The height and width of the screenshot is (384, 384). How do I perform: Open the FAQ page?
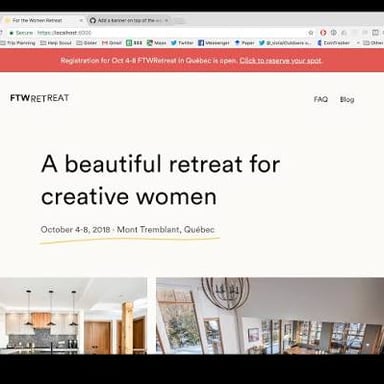(x=321, y=99)
